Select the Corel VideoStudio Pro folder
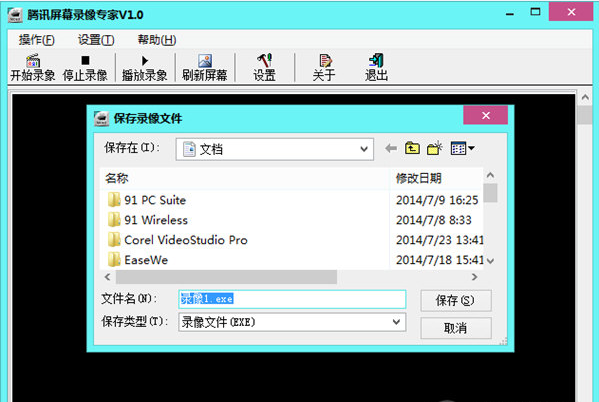Screen dimensions: 599x402 pos(178,240)
